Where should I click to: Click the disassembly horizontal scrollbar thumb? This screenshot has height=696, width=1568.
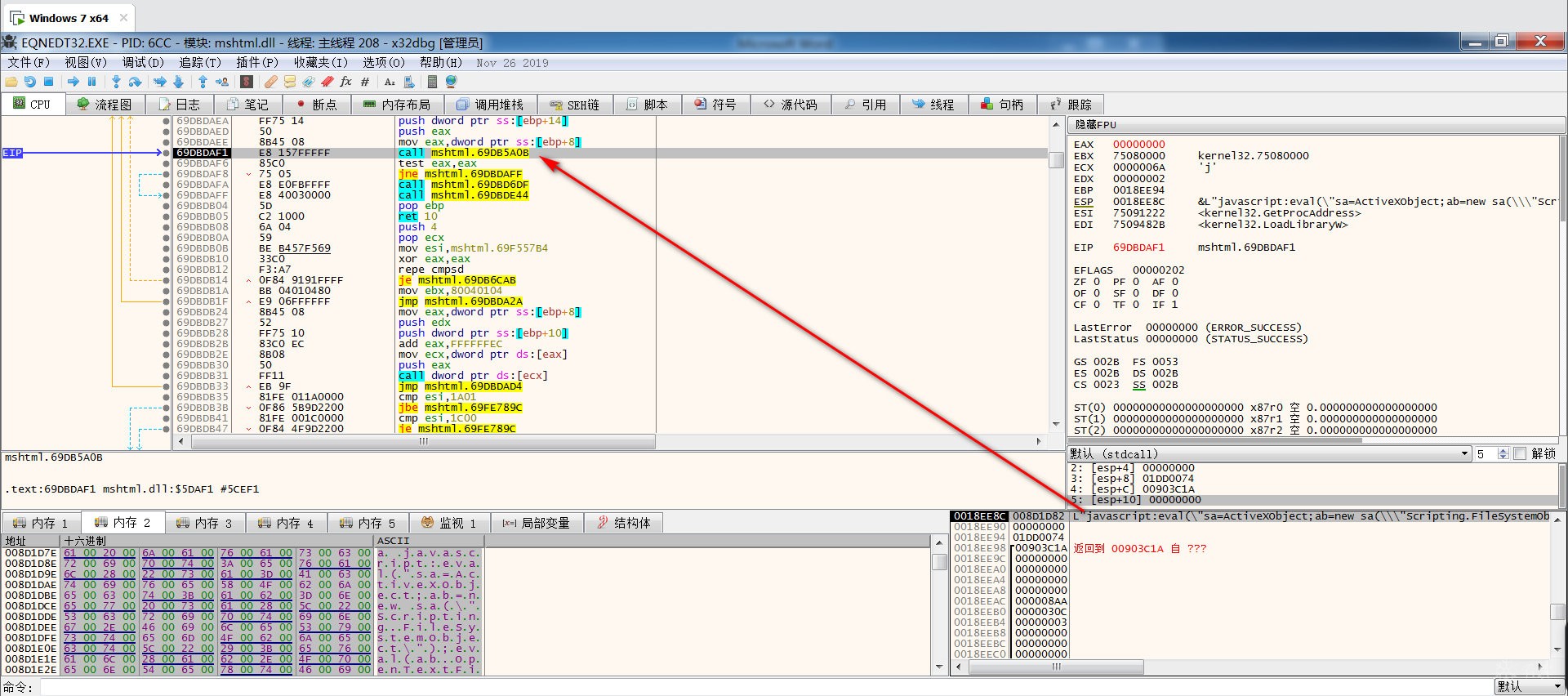click(423, 441)
